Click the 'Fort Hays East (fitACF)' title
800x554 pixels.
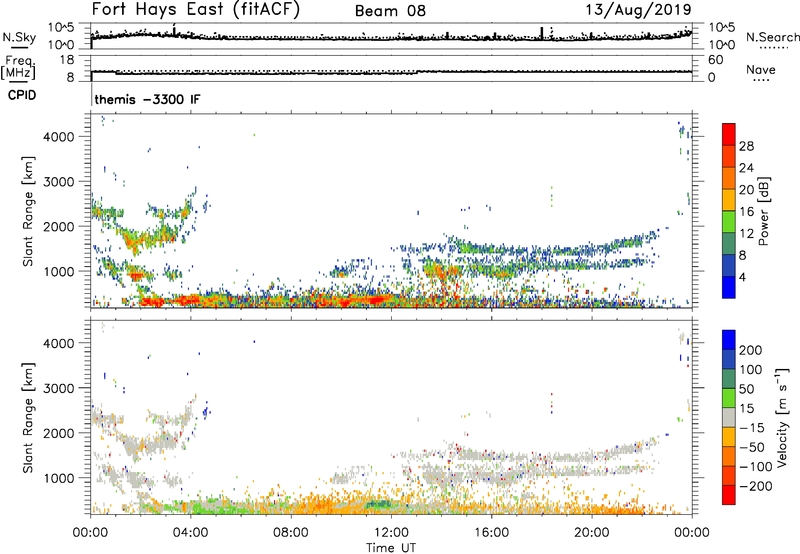(x=196, y=9)
